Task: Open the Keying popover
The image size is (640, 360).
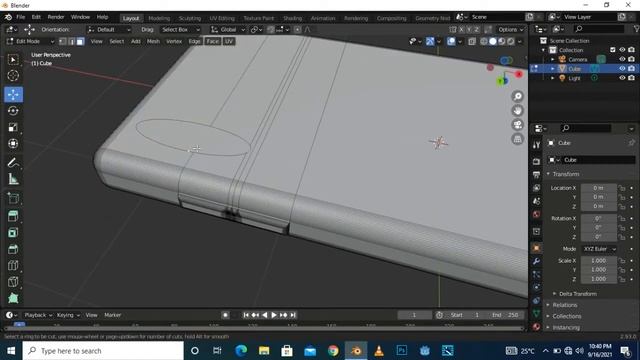Action: pyautogui.click(x=68, y=315)
